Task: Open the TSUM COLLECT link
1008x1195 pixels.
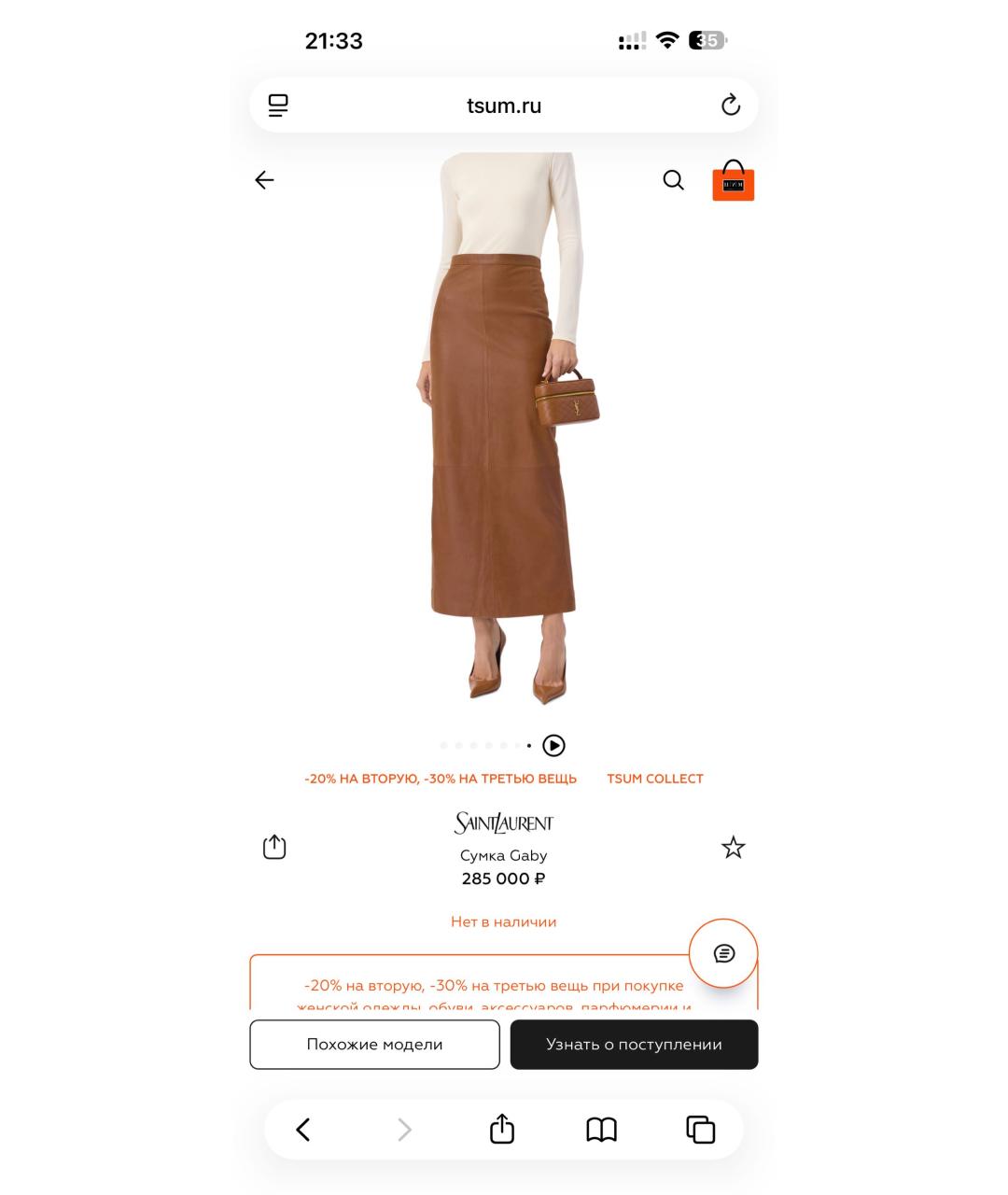Action: click(x=655, y=779)
